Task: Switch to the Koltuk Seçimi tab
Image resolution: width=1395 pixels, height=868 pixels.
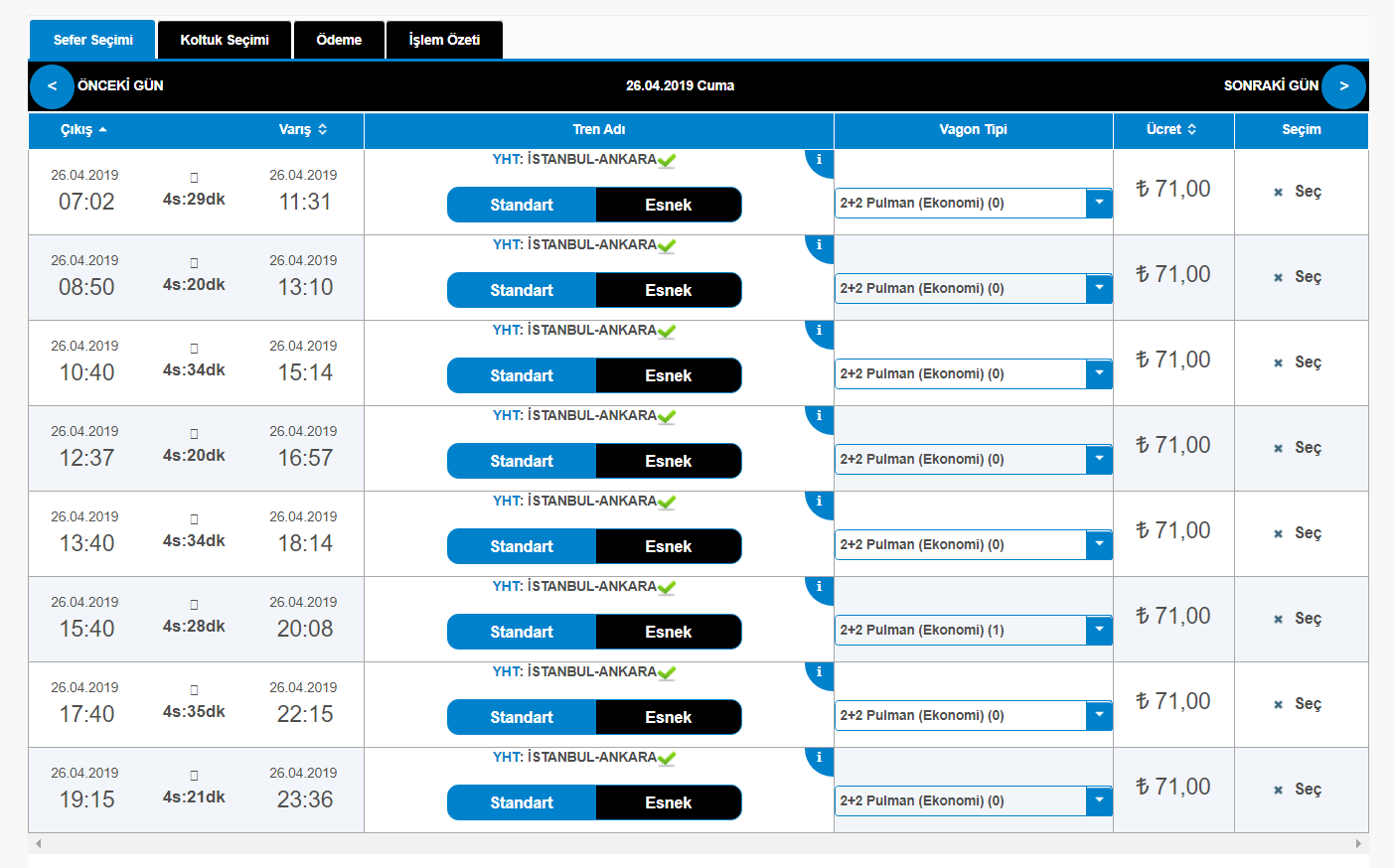Action: coord(225,41)
